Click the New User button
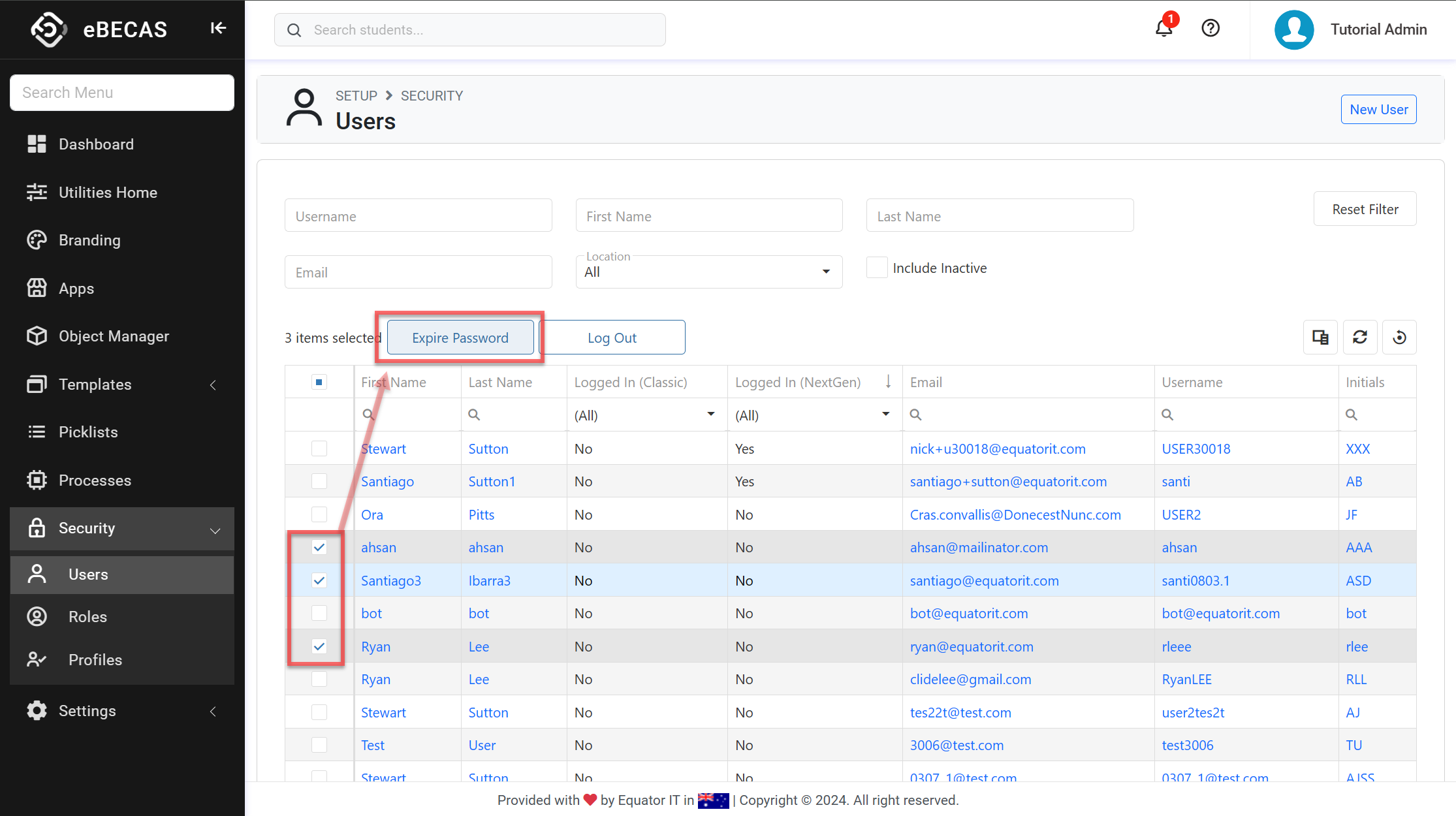This screenshot has height=816, width=1456. tap(1378, 109)
